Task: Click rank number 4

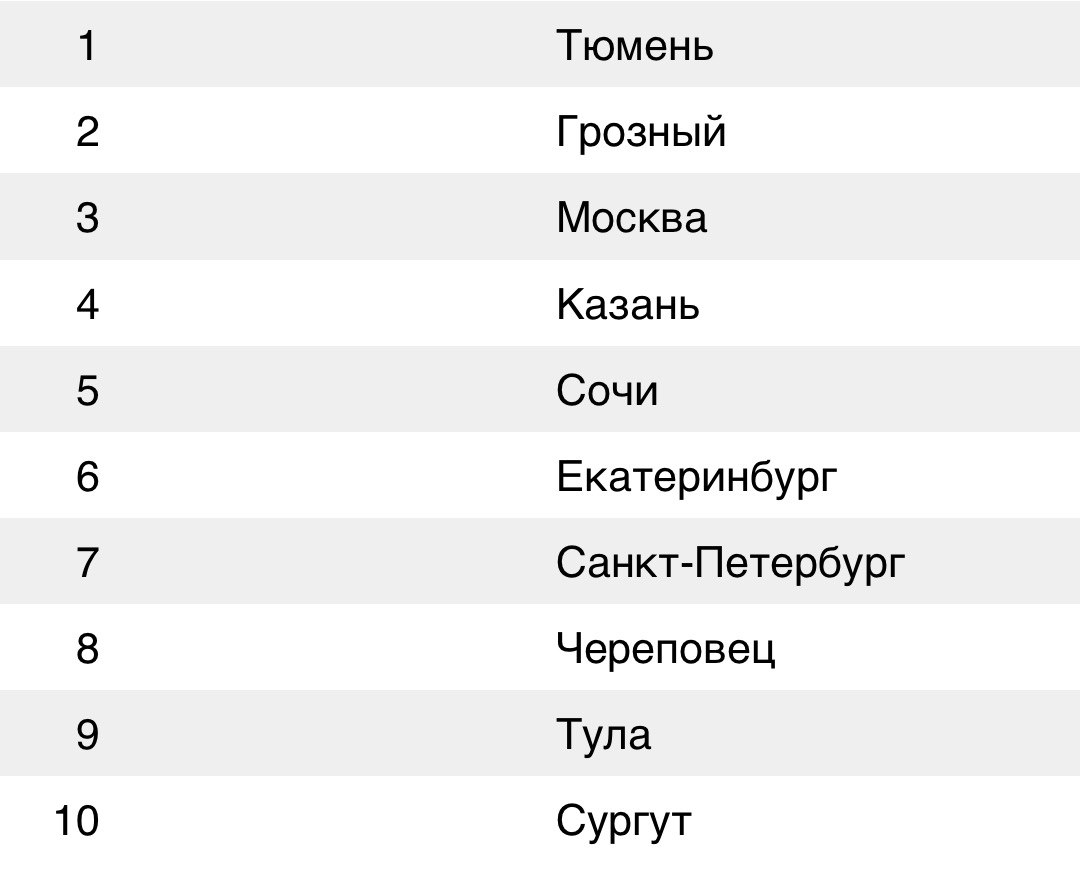Action: click(87, 304)
